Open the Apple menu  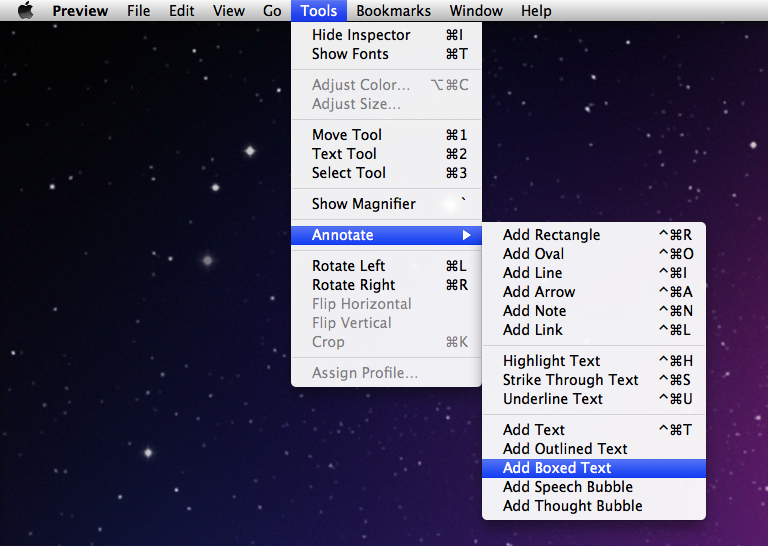(25, 10)
